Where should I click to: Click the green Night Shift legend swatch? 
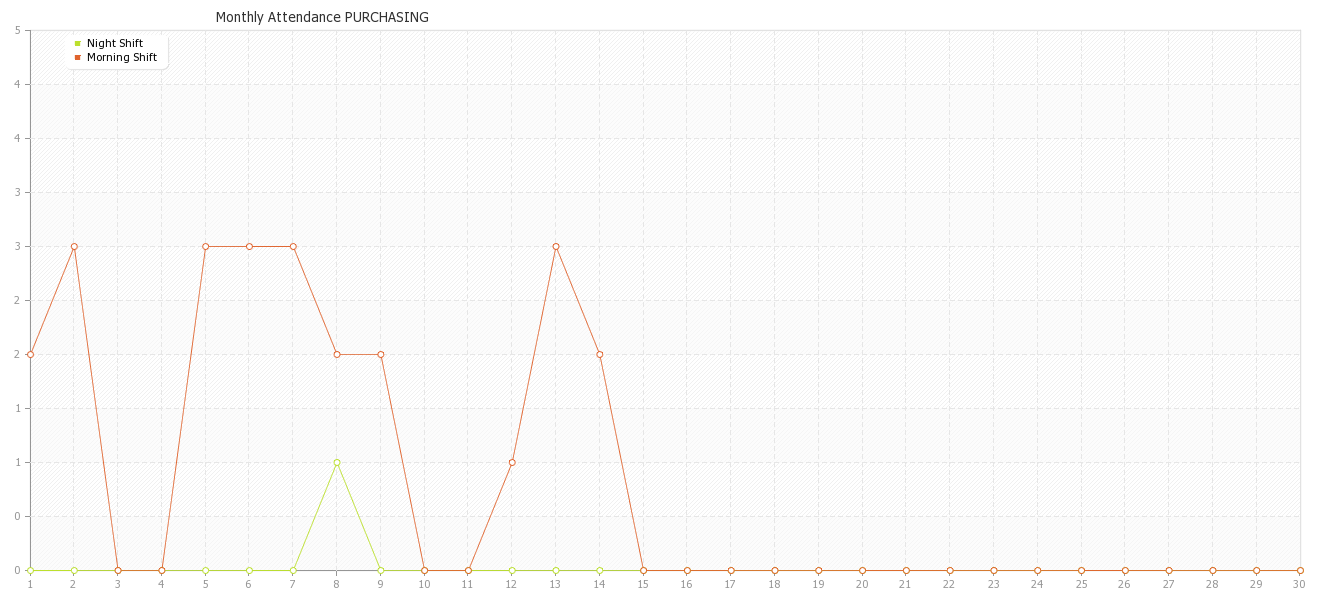[x=77, y=43]
